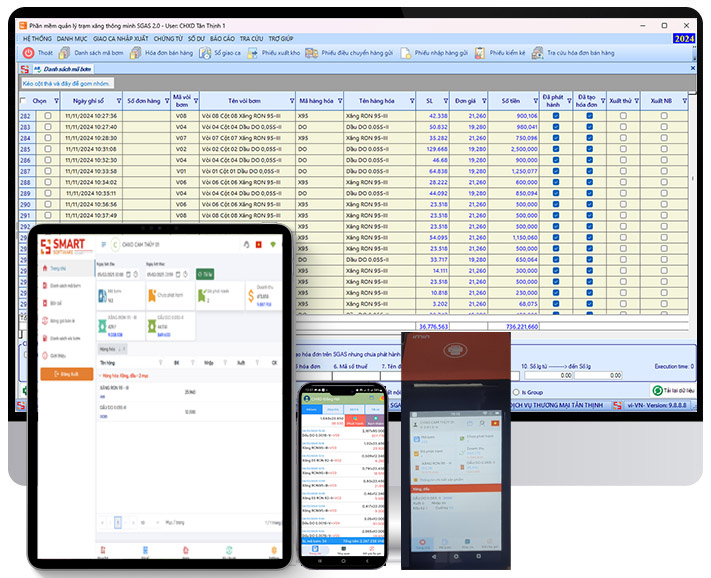Screen dimensions: 711x578
Task: Open the GIAO CA NHẬP XUẤT menu
Action: (x=121, y=39)
